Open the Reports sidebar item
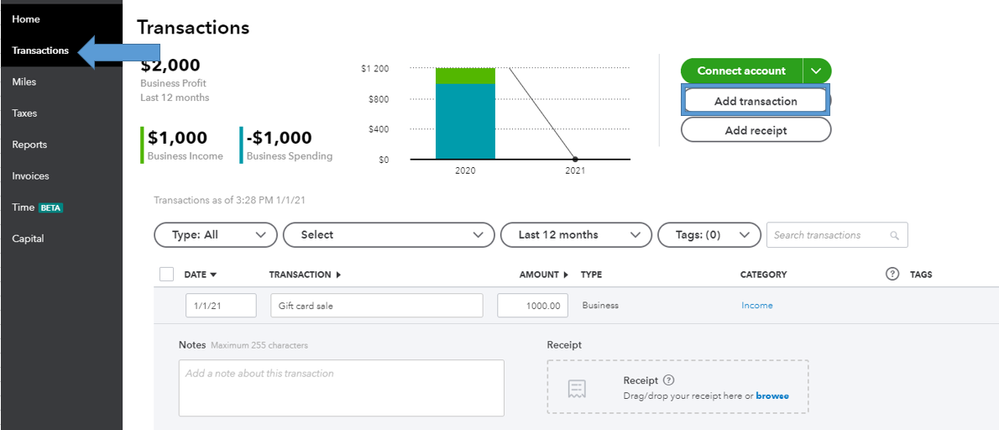 29,144
